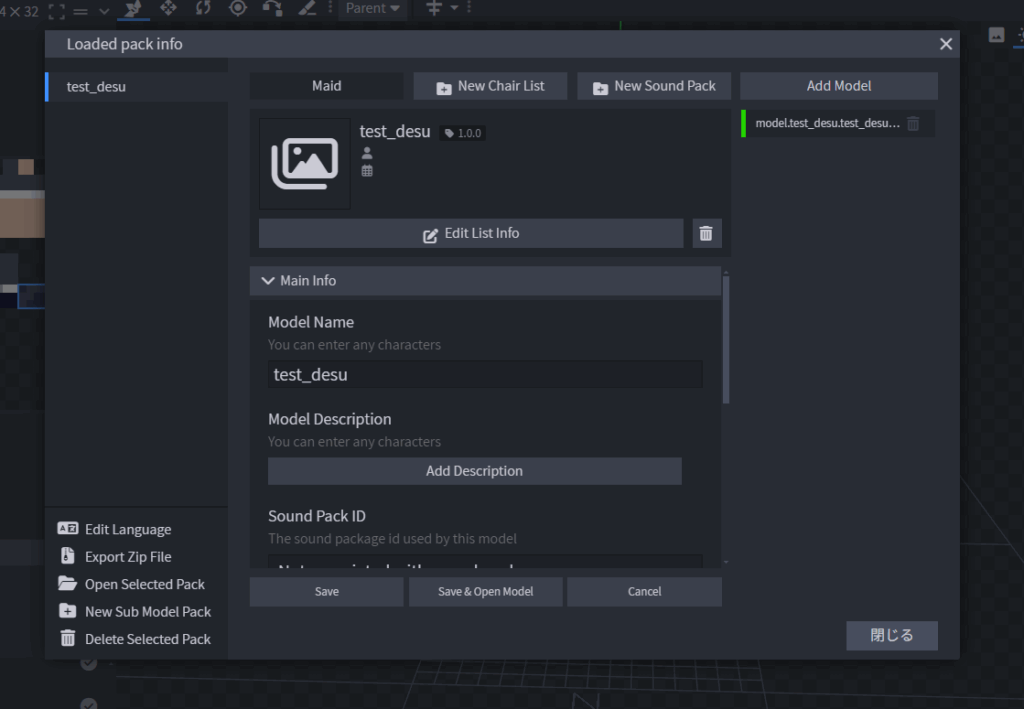The height and width of the screenshot is (709, 1024).
Task: Click the trash icon beside Edit List Info
Action: (x=706, y=233)
